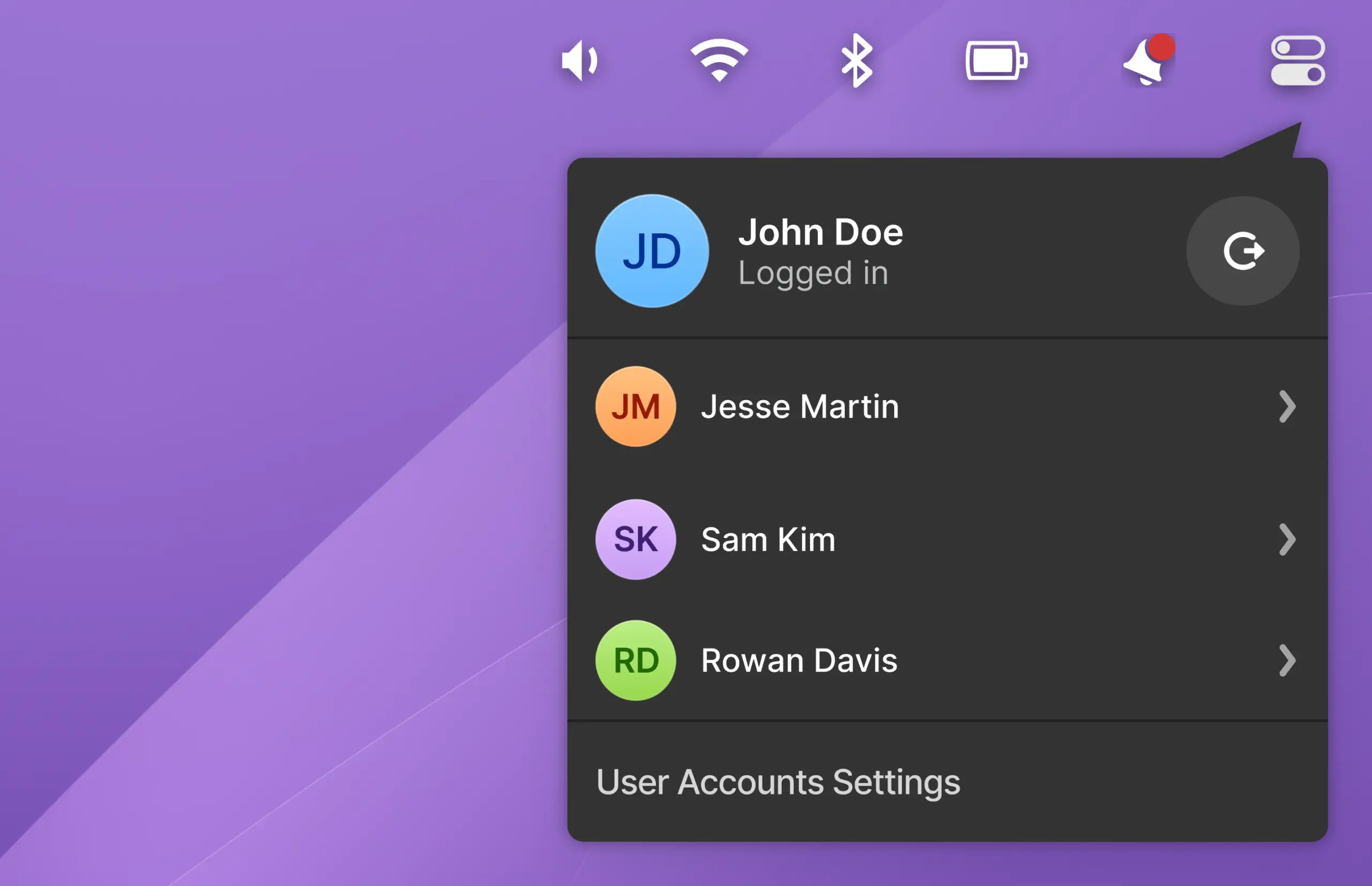The width and height of the screenshot is (1372, 886).
Task: Click Jesse Martin's JM avatar
Action: [x=636, y=407]
